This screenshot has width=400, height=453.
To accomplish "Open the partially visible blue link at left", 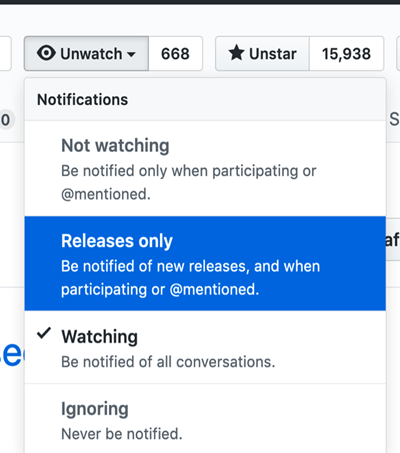I will point(12,354).
